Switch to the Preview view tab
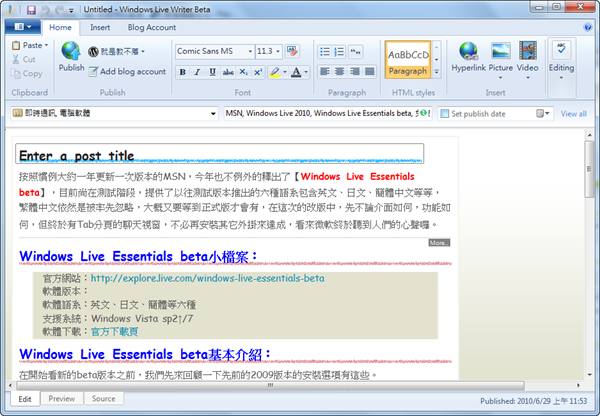Image resolution: width=600 pixels, height=416 pixels. coord(62,399)
